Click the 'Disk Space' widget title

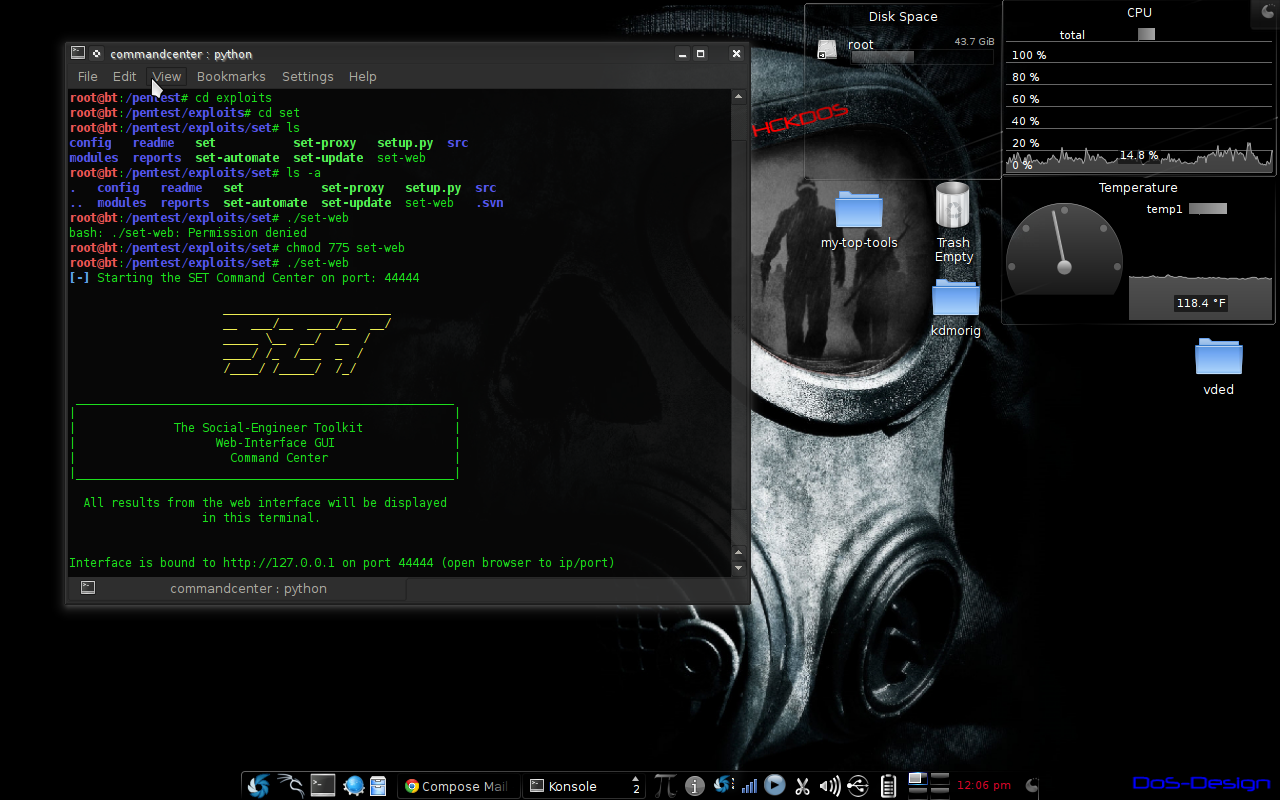pyautogui.click(x=903, y=17)
